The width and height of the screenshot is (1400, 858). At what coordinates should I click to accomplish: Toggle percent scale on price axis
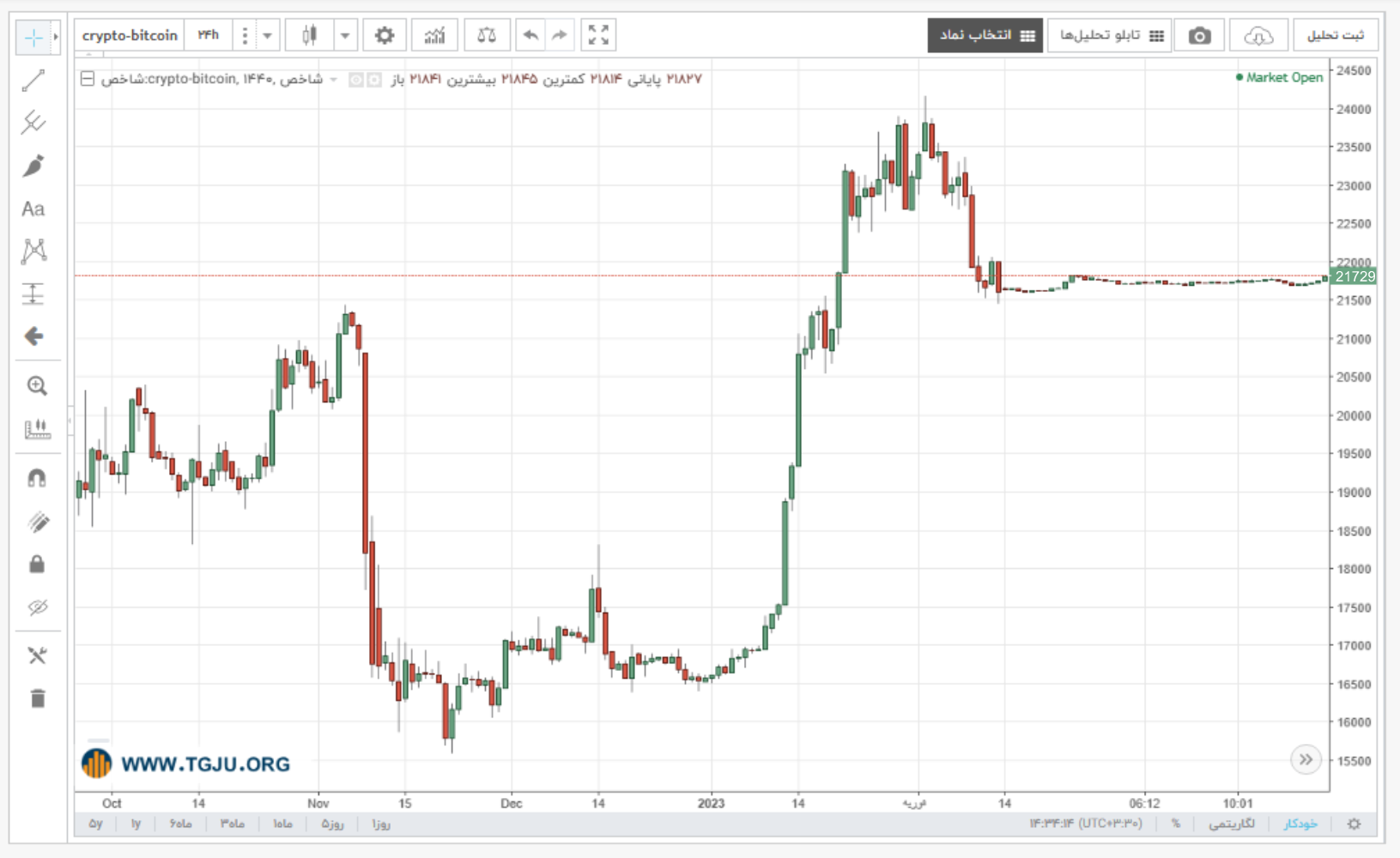point(1176,824)
